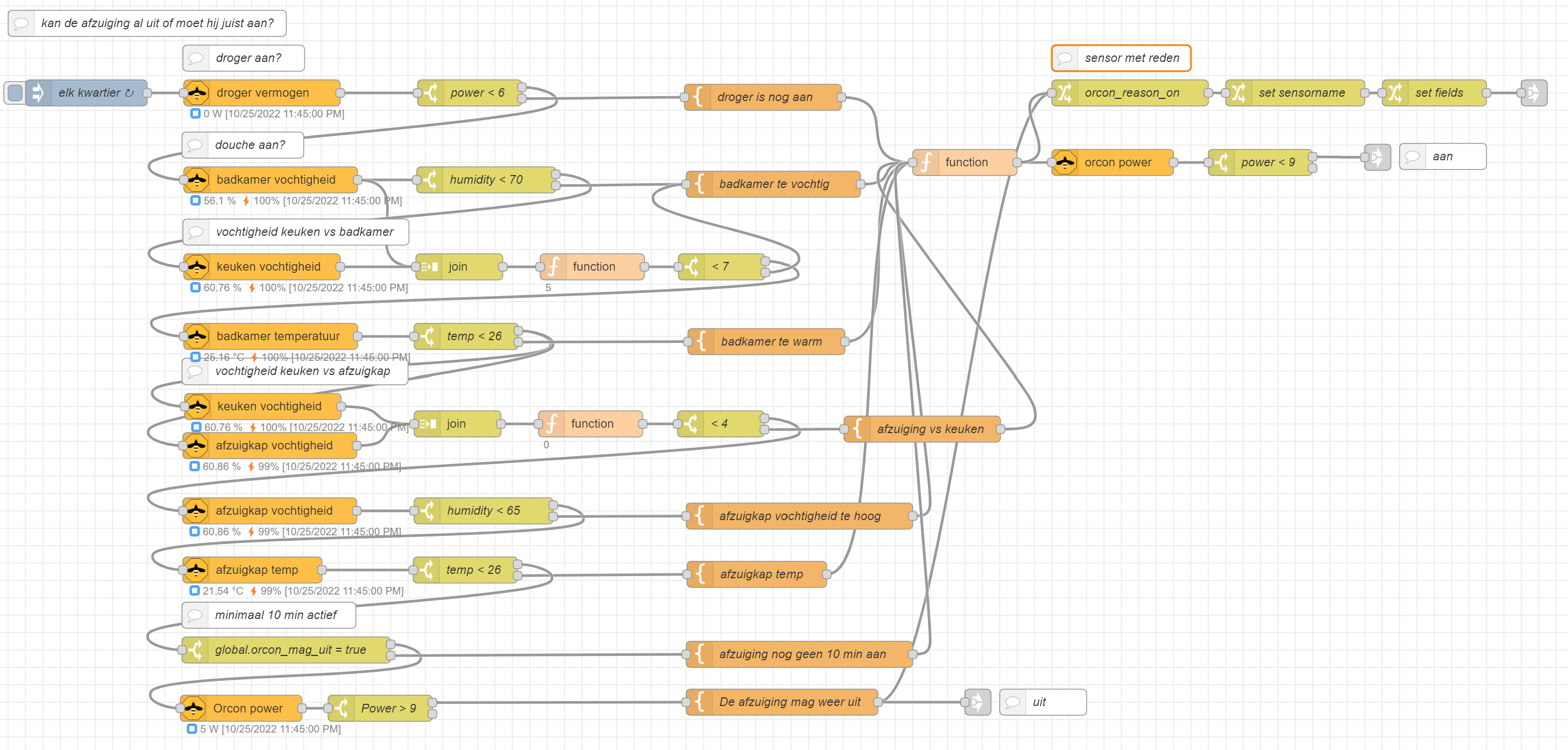The height and width of the screenshot is (750, 1568).
Task: Select the droger aan? comment node
Action: pyautogui.click(x=243, y=58)
